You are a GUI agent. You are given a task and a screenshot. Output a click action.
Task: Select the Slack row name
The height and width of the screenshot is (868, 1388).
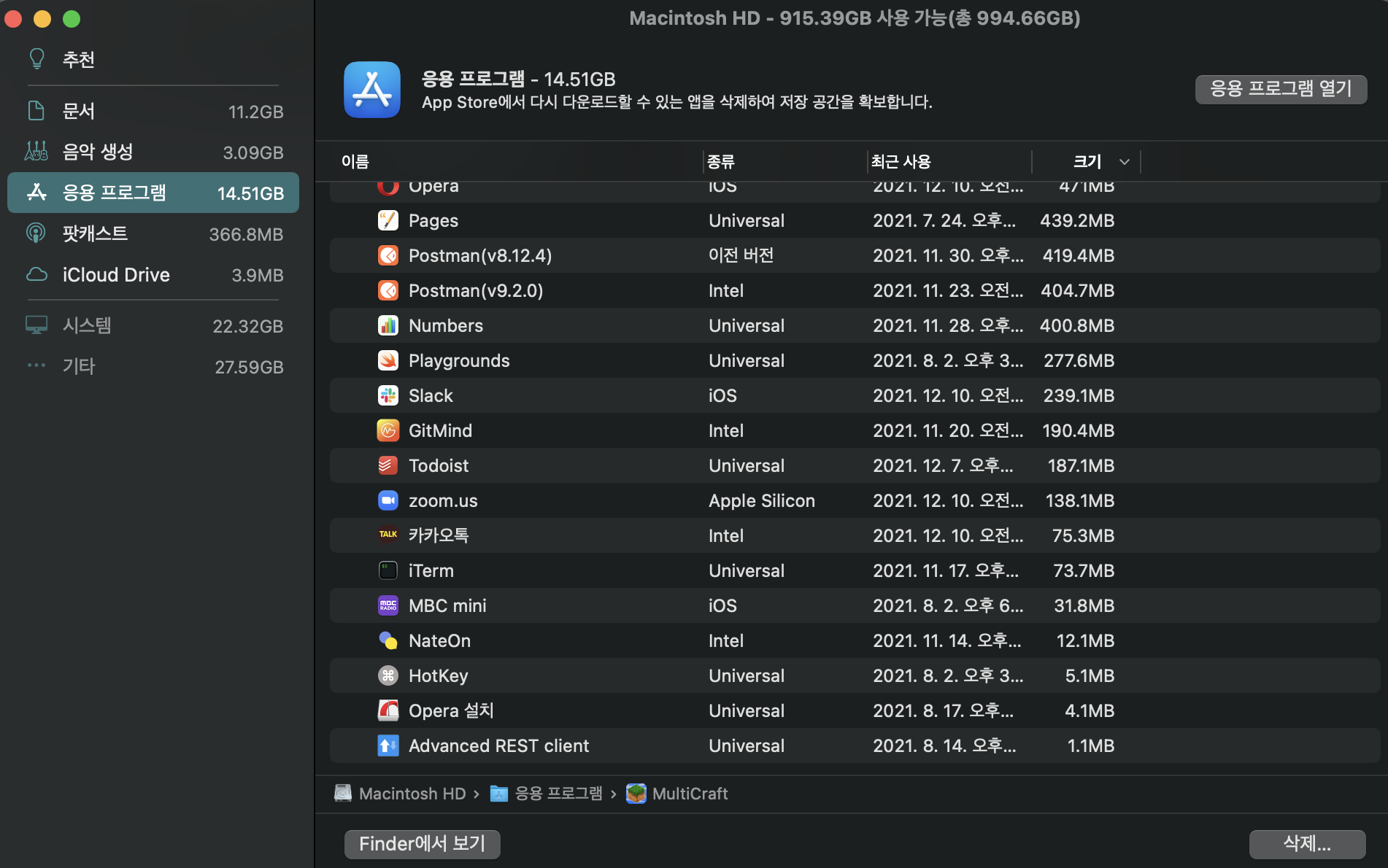tap(431, 395)
